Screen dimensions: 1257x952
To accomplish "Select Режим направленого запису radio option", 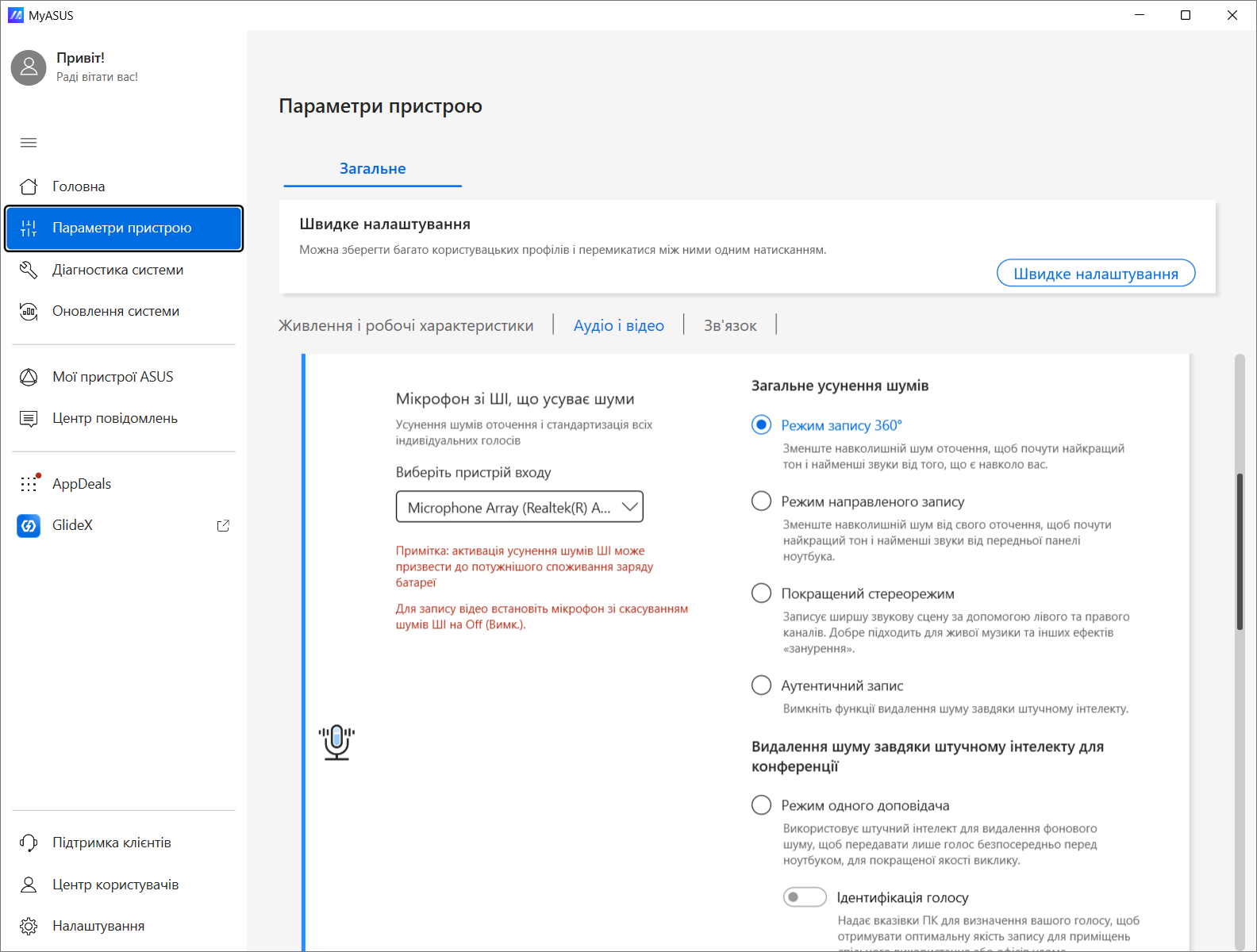I will 761,501.
